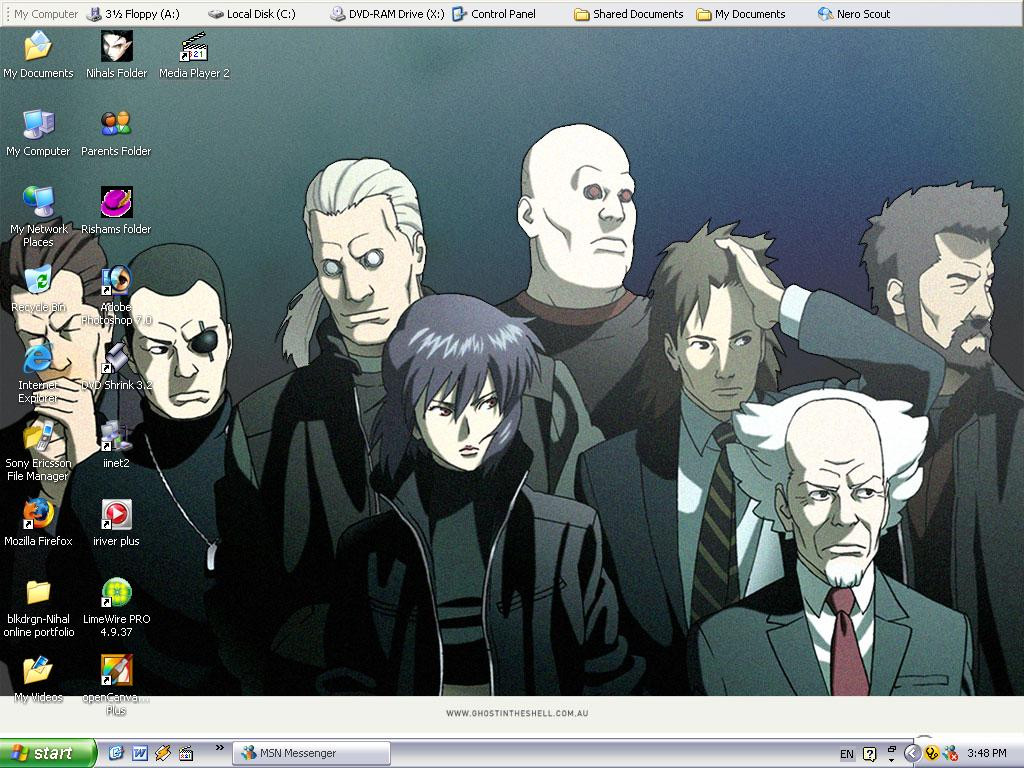Click the Start button
The width and height of the screenshot is (1024, 768).
[48, 753]
